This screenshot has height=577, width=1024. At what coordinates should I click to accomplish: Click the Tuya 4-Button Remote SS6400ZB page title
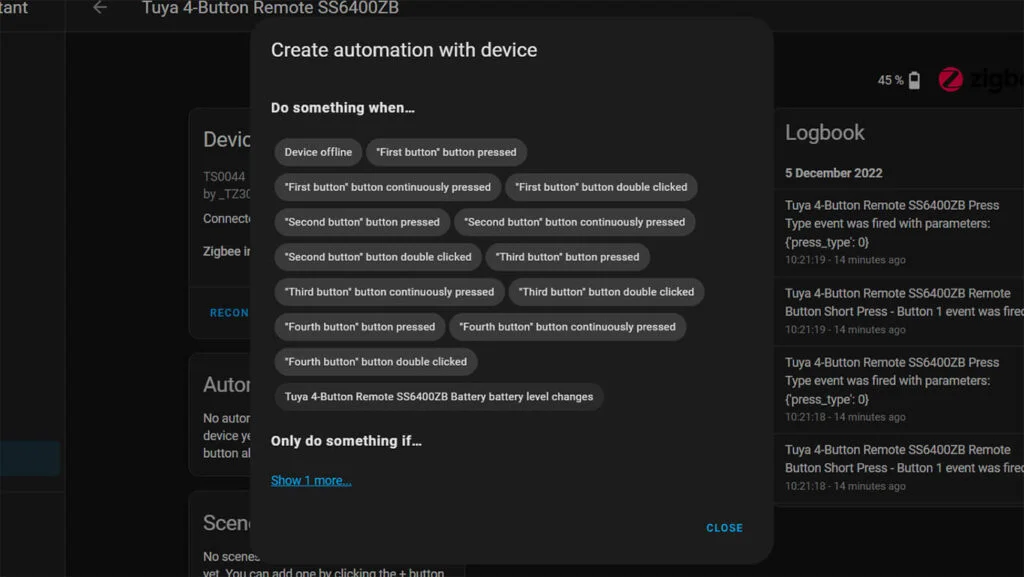(270, 8)
